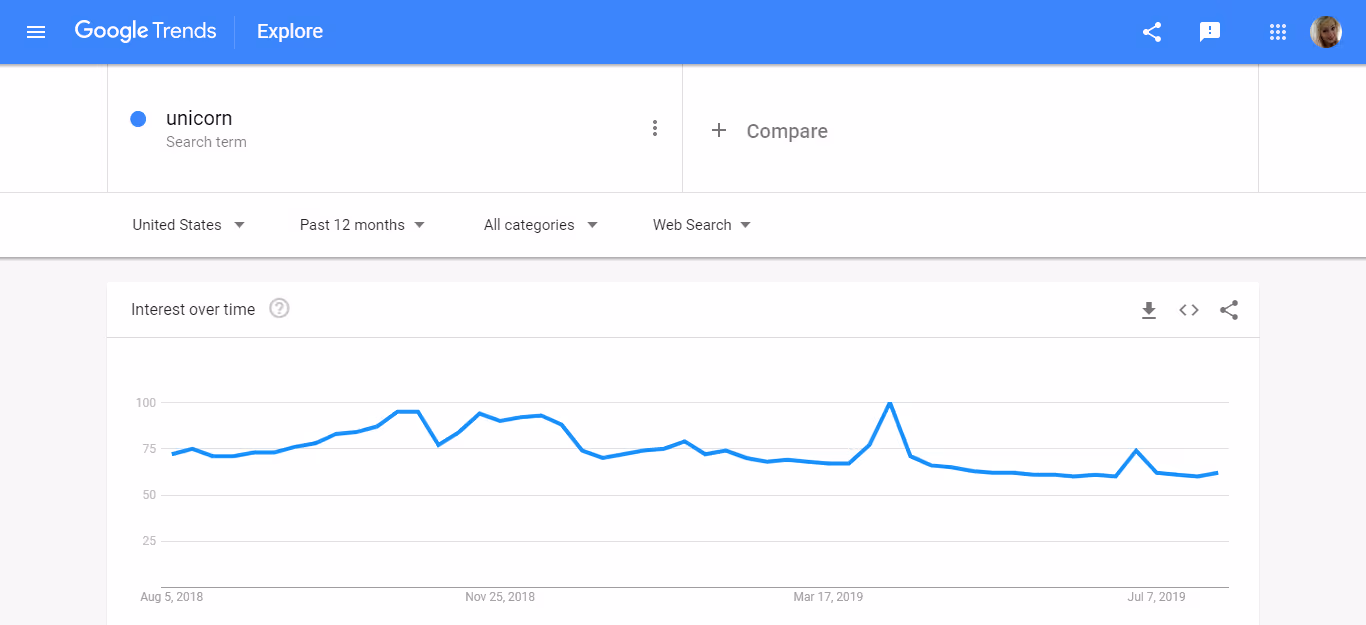Open the options menu for the unicorn term

click(655, 128)
